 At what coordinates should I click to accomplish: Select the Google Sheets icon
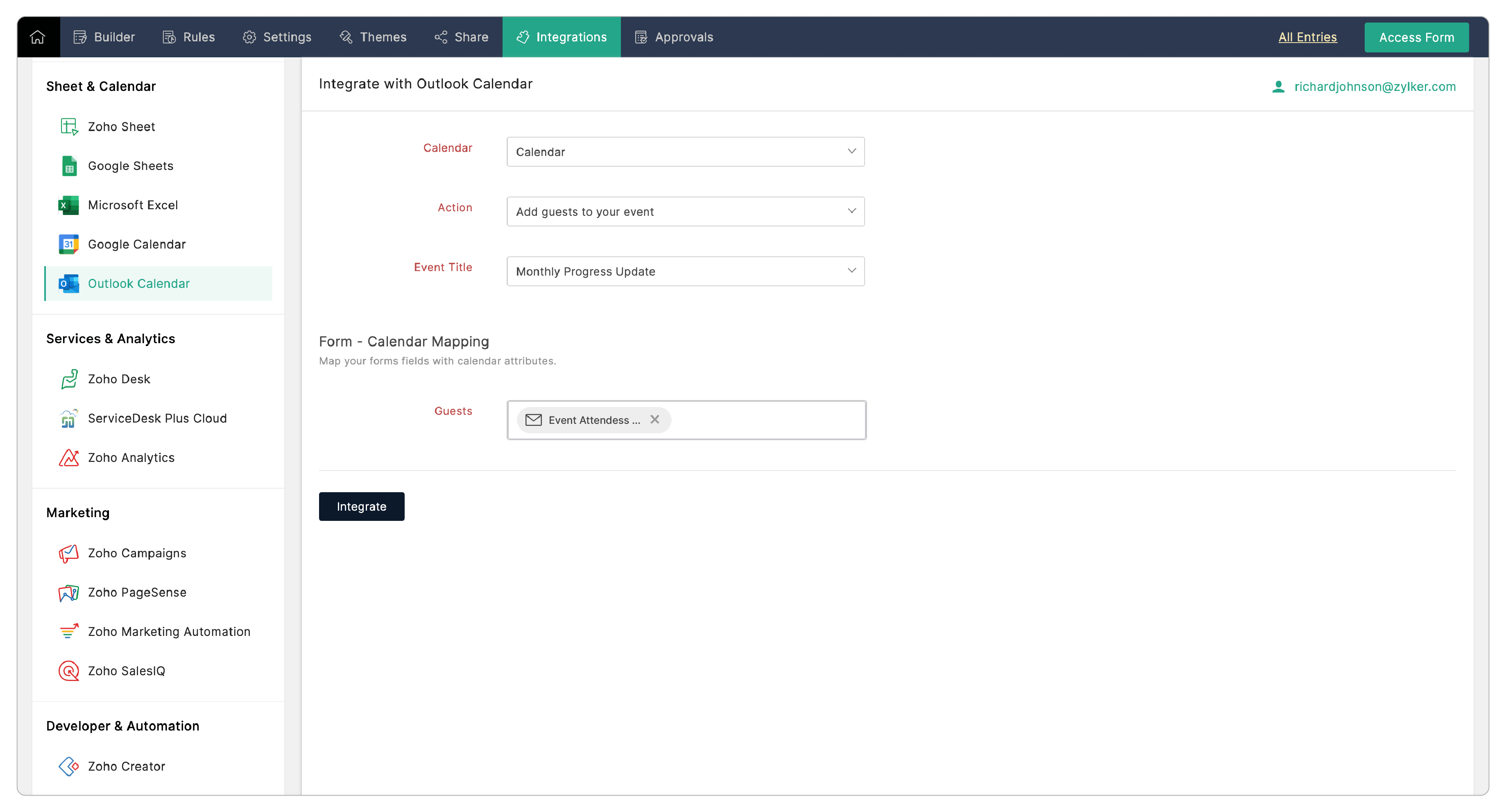point(69,165)
